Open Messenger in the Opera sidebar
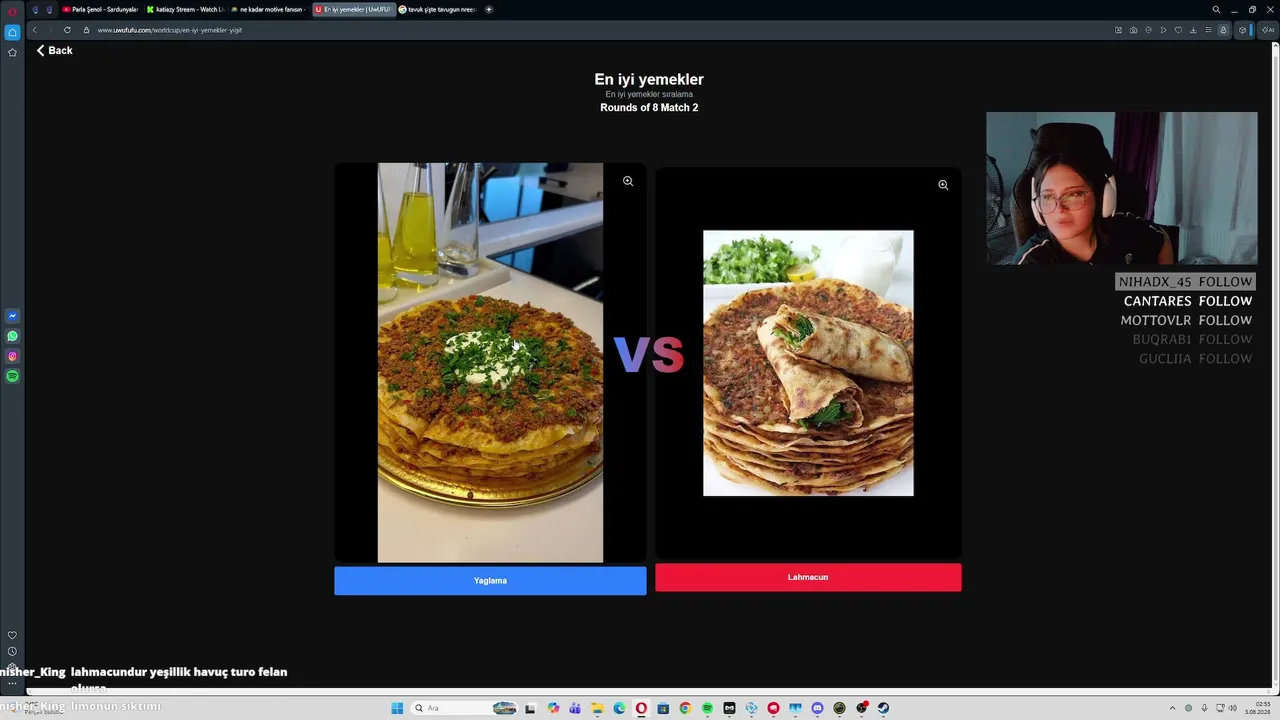 tap(12, 316)
